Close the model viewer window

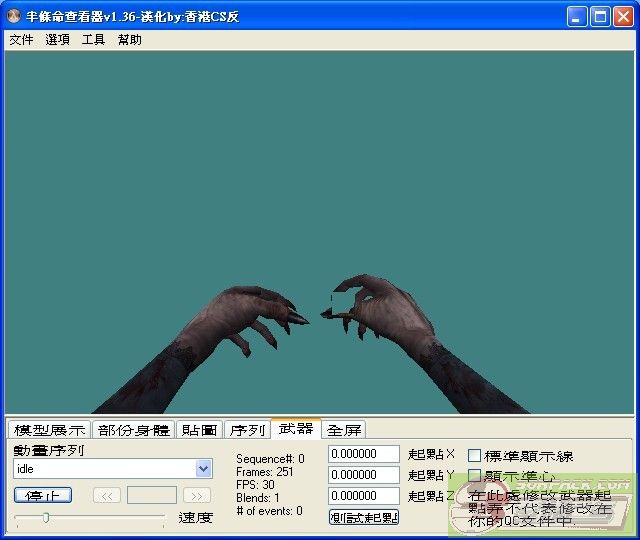point(624,17)
